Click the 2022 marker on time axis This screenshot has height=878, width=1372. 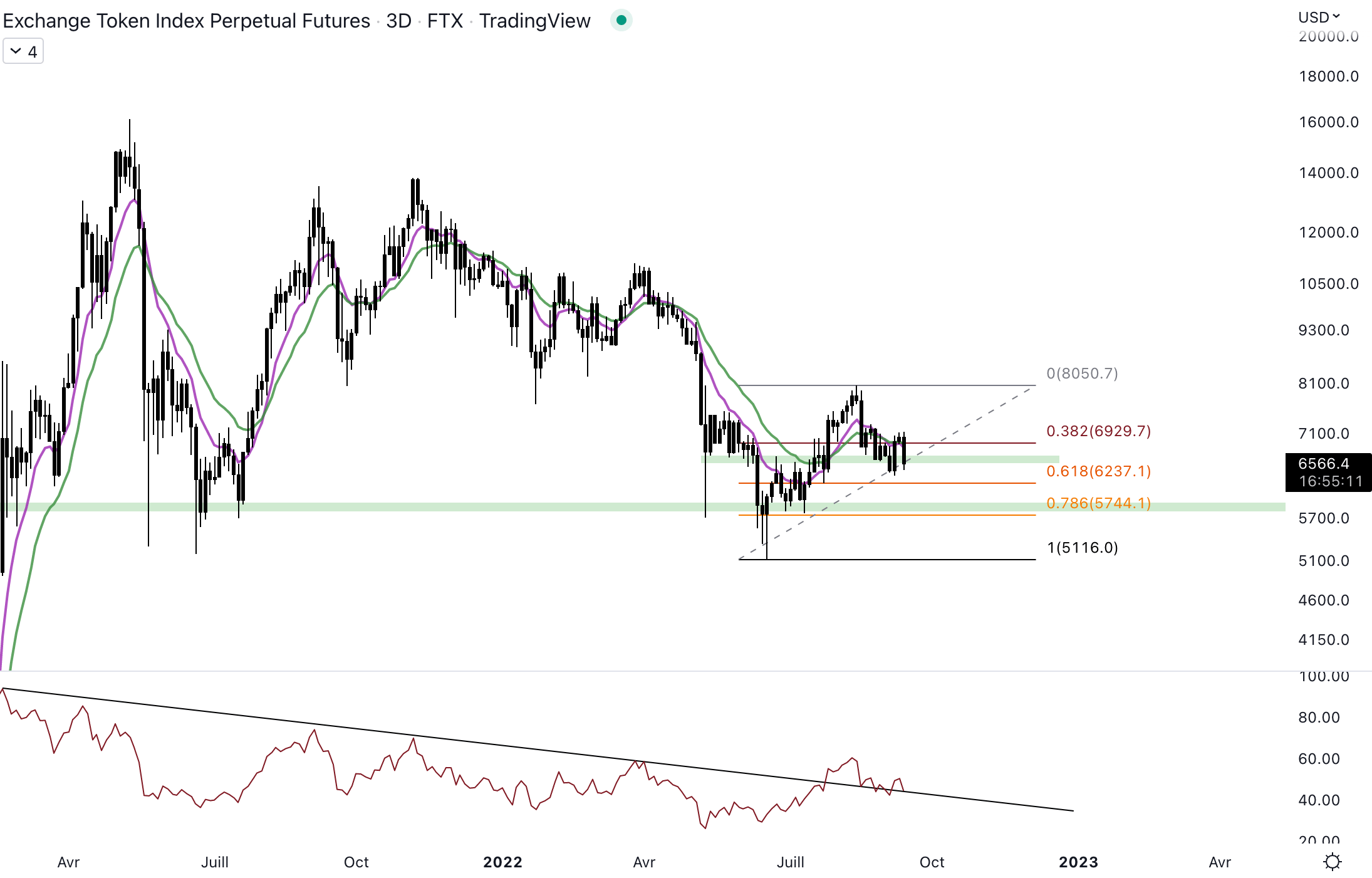pos(502,862)
